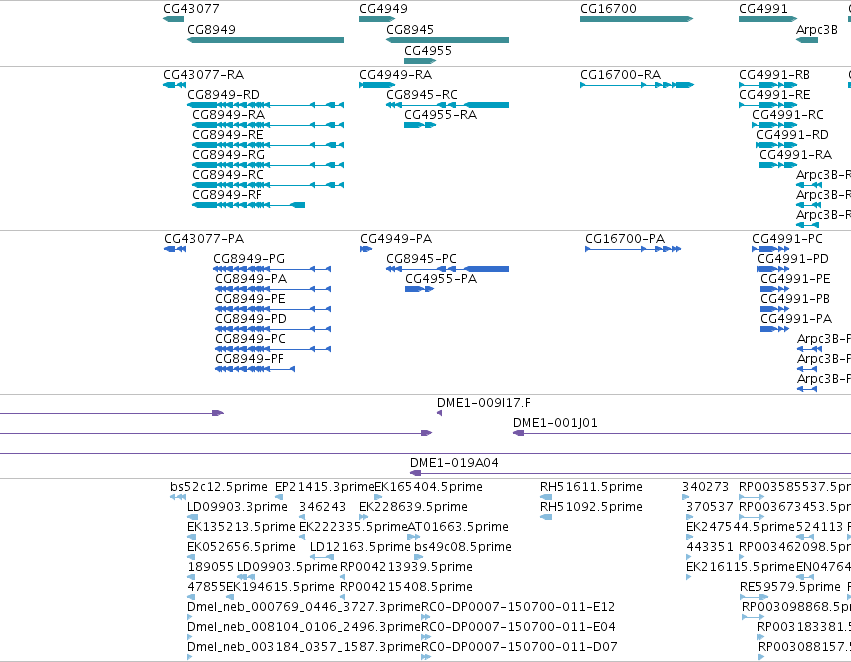851x662 pixels.
Task: Open EST EK165404.5prime
Action: pyautogui.click(x=428, y=487)
